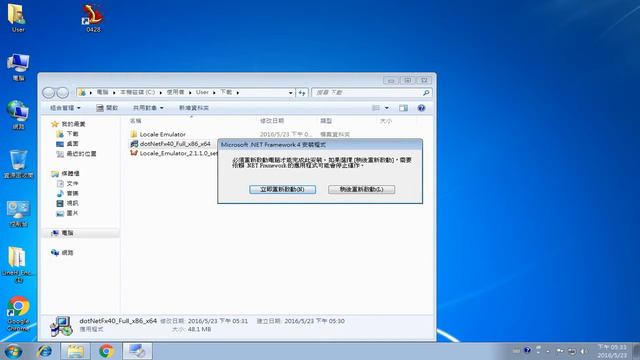The width and height of the screenshot is (640, 360).
Task: Click the Explorer back navigation button
Action: click(49, 93)
